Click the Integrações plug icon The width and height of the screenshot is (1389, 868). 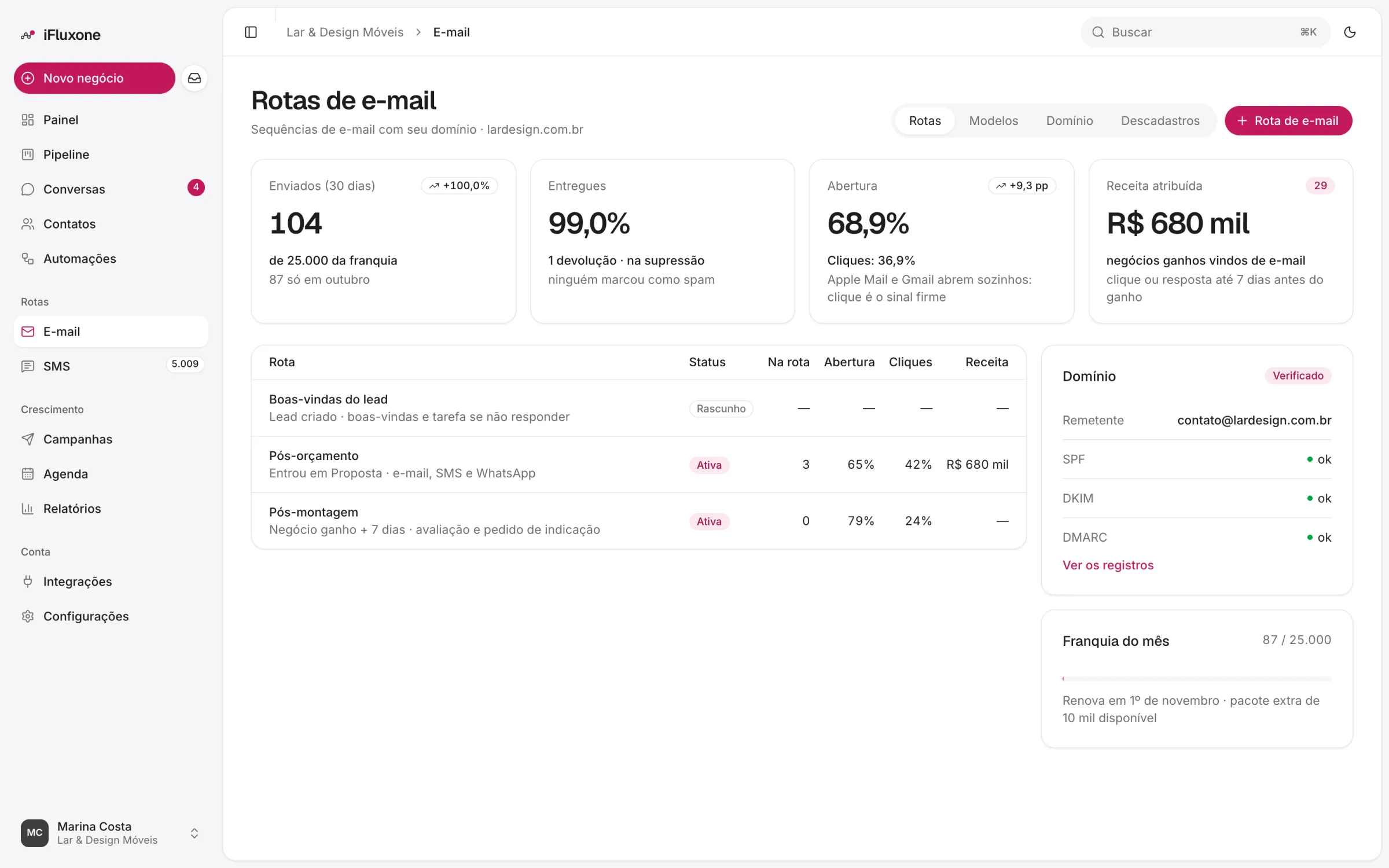pyautogui.click(x=28, y=582)
